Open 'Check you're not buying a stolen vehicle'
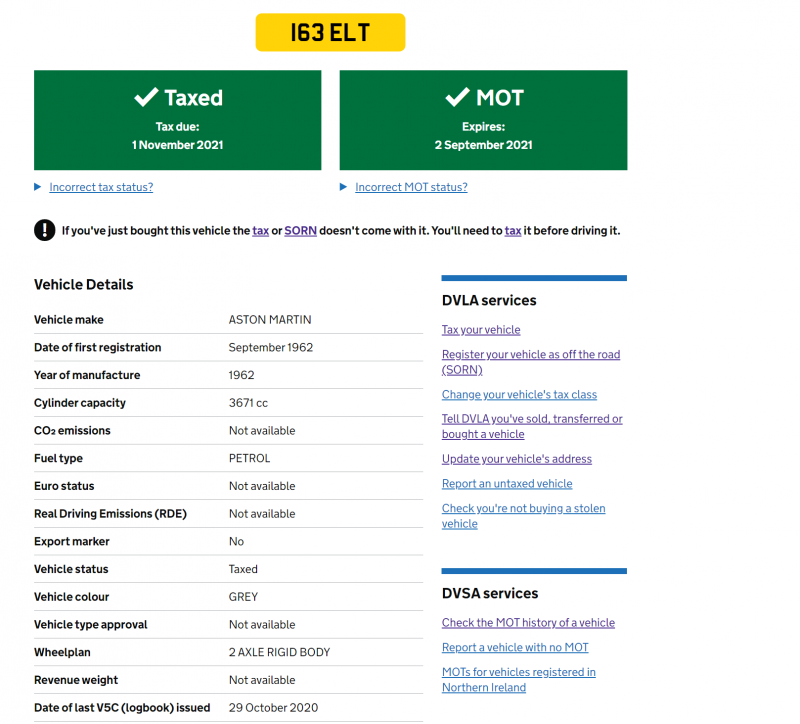This screenshot has width=800, height=724. pyautogui.click(x=523, y=516)
